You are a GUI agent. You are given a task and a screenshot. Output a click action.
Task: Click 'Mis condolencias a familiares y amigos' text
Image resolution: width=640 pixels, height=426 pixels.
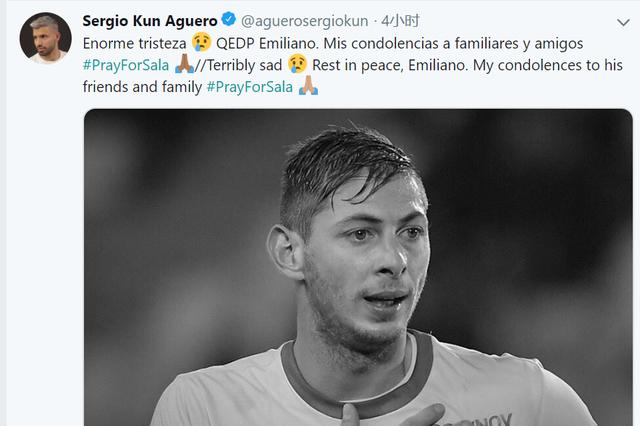click(x=453, y=44)
